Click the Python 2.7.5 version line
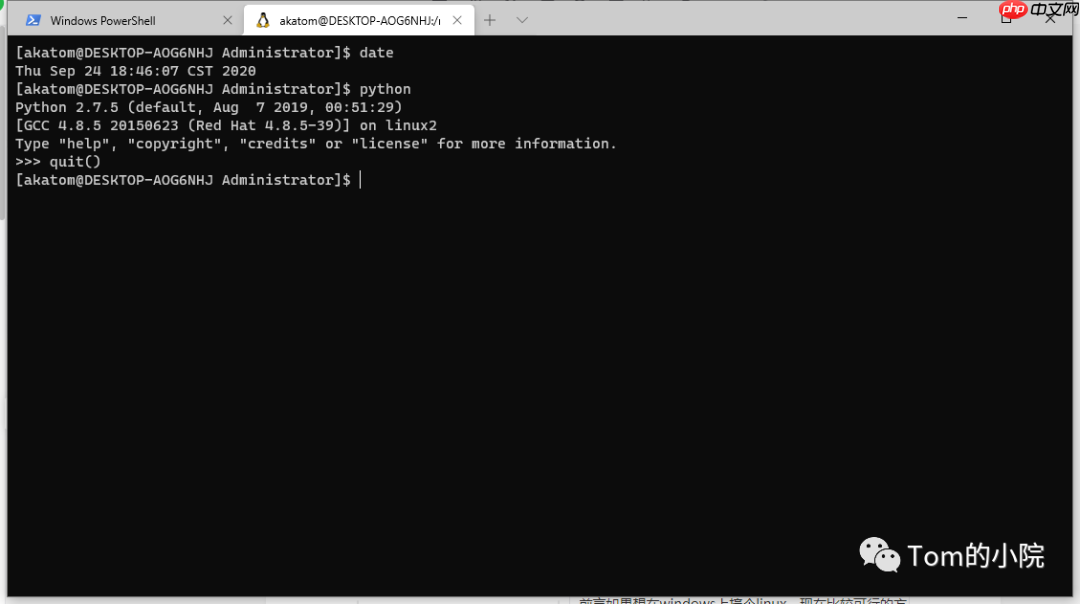The image size is (1080, 604). point(200,107)
